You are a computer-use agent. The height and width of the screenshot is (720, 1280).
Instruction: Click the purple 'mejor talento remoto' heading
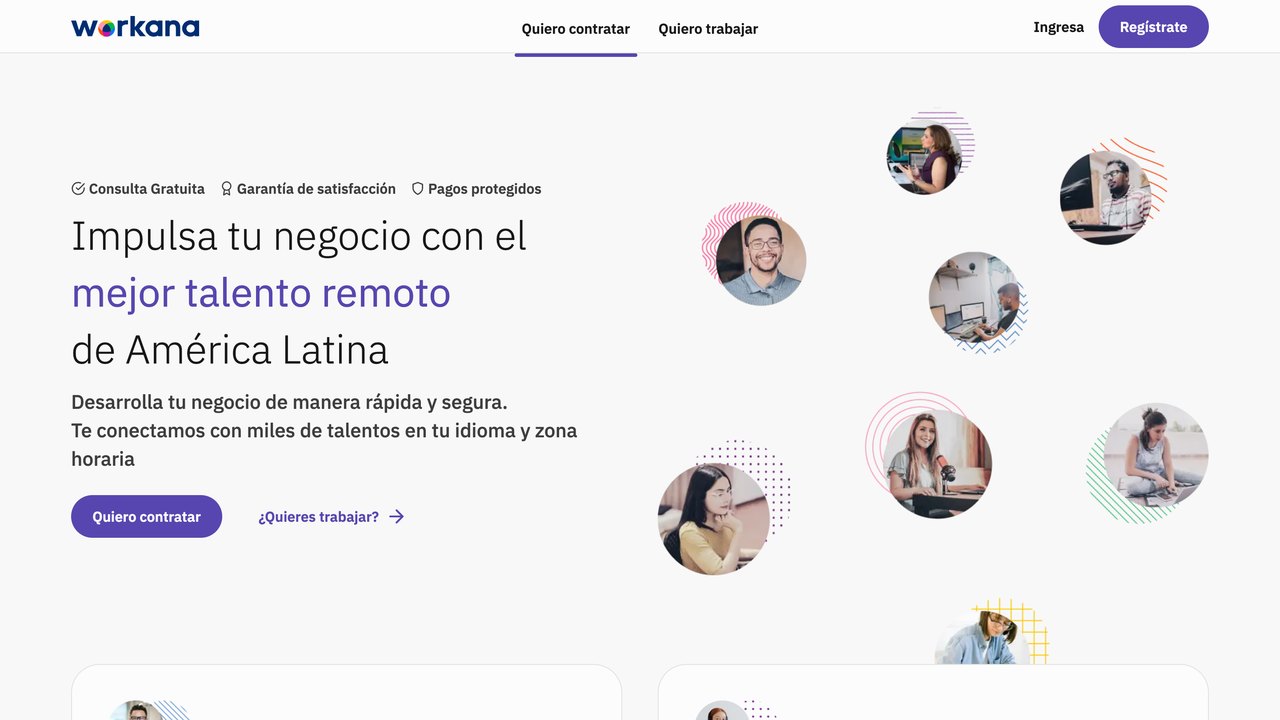[261, 293]
